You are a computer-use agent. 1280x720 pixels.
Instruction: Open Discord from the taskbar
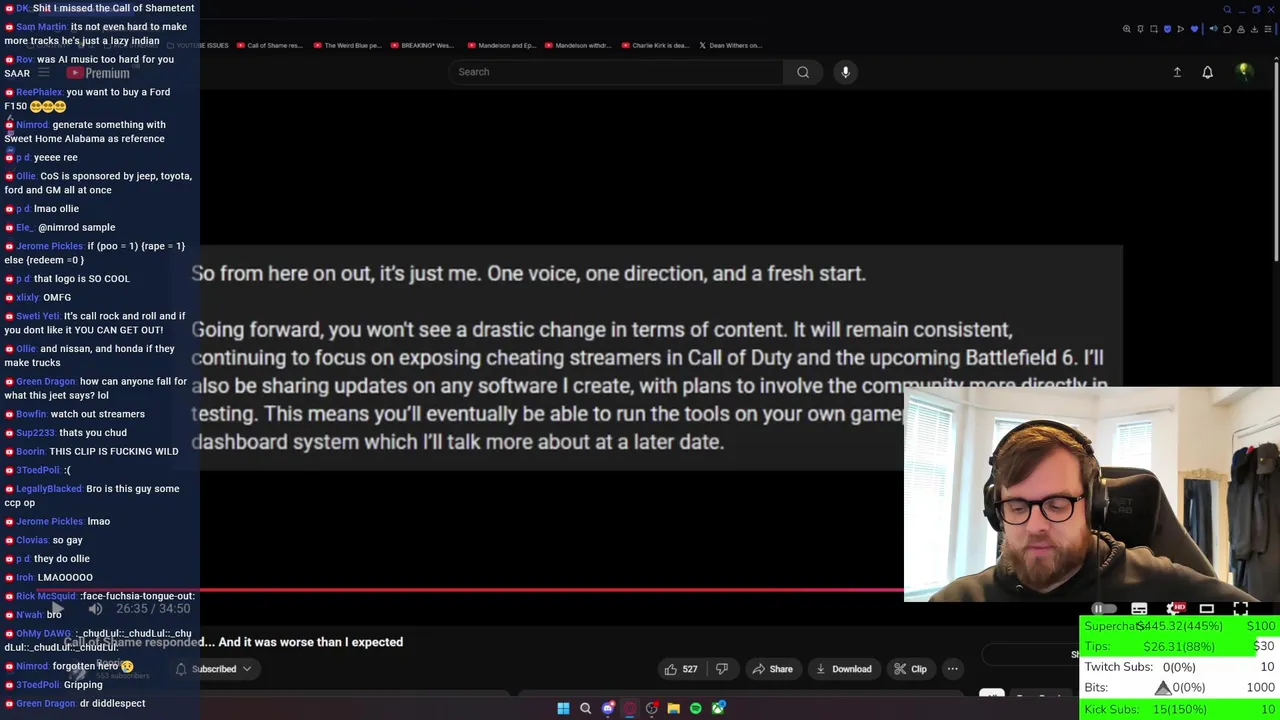point(608,708)
